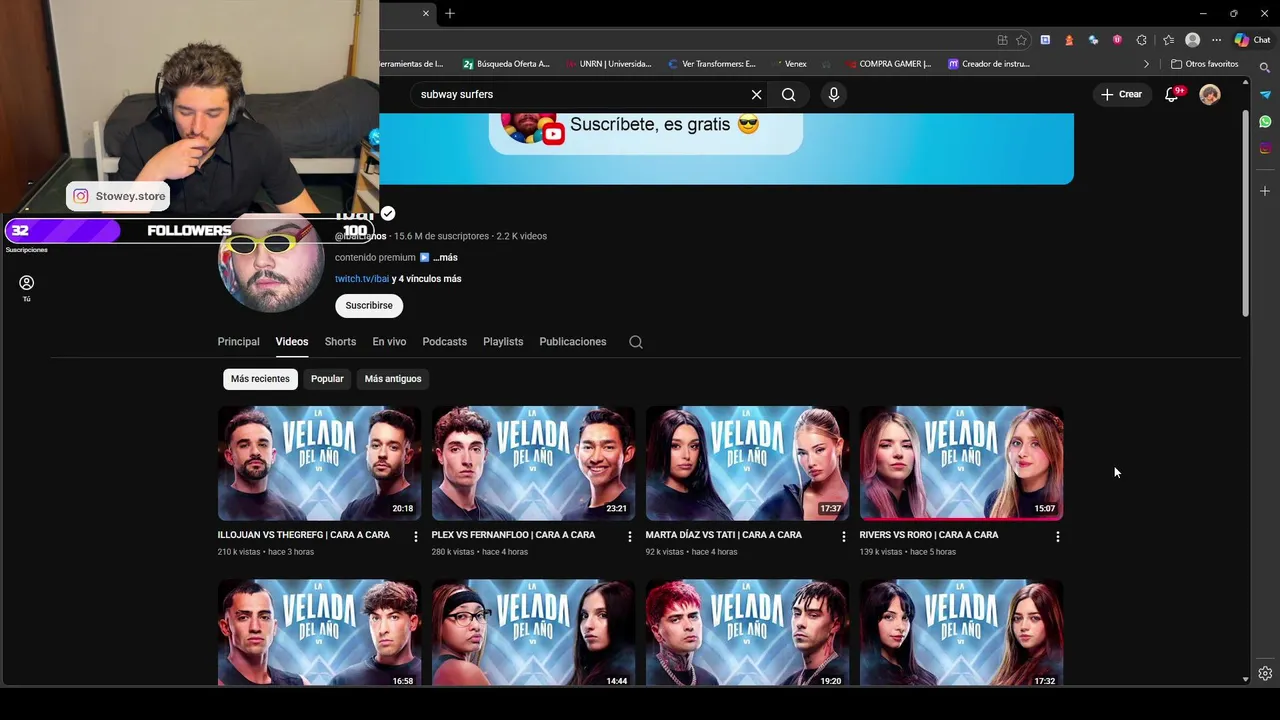Viewport: 1280px width, 720px height.
Task: Open the Extensions puzzle icon
Action: click(1142, 40)
